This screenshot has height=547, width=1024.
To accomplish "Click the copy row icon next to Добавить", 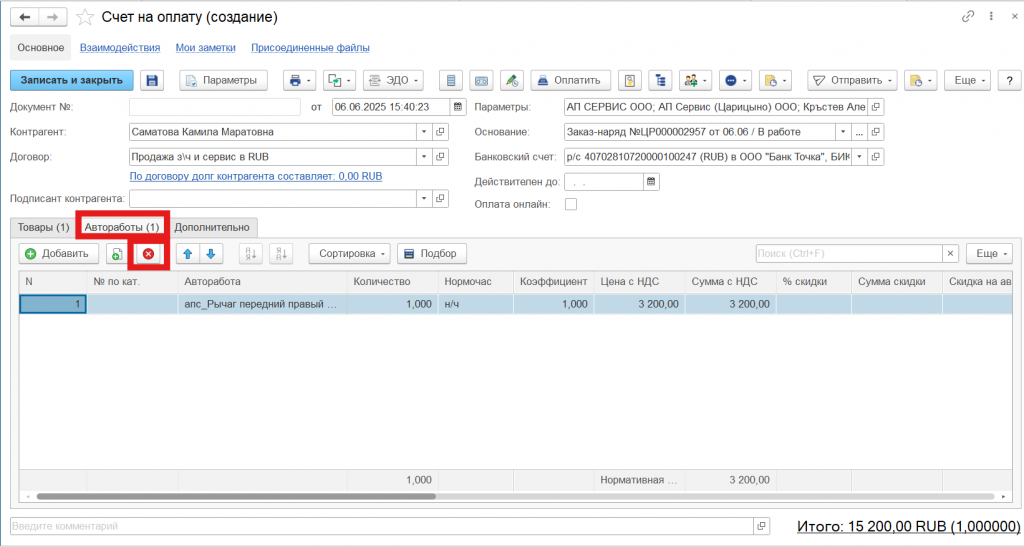I will point(117,254).
